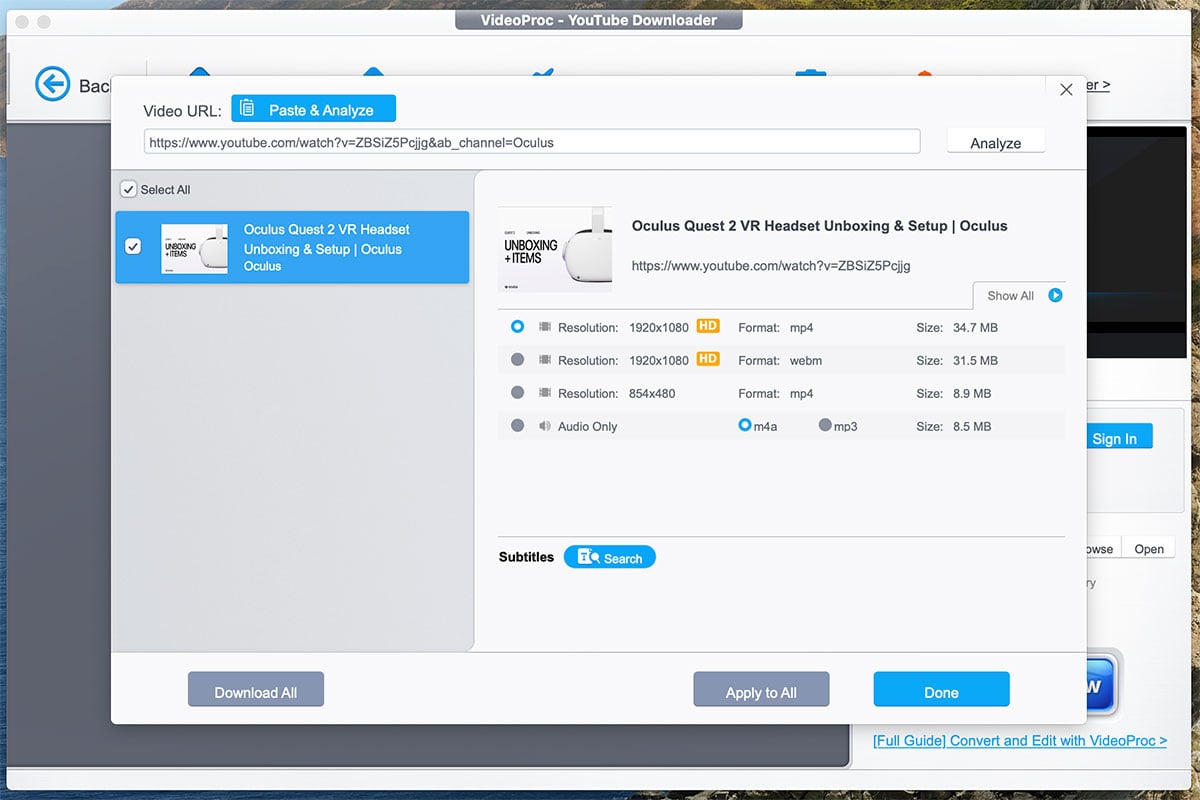Click the HD badge on the mp4 row
This screenshot has width=1200, height=800.
[x=708, y=326]
